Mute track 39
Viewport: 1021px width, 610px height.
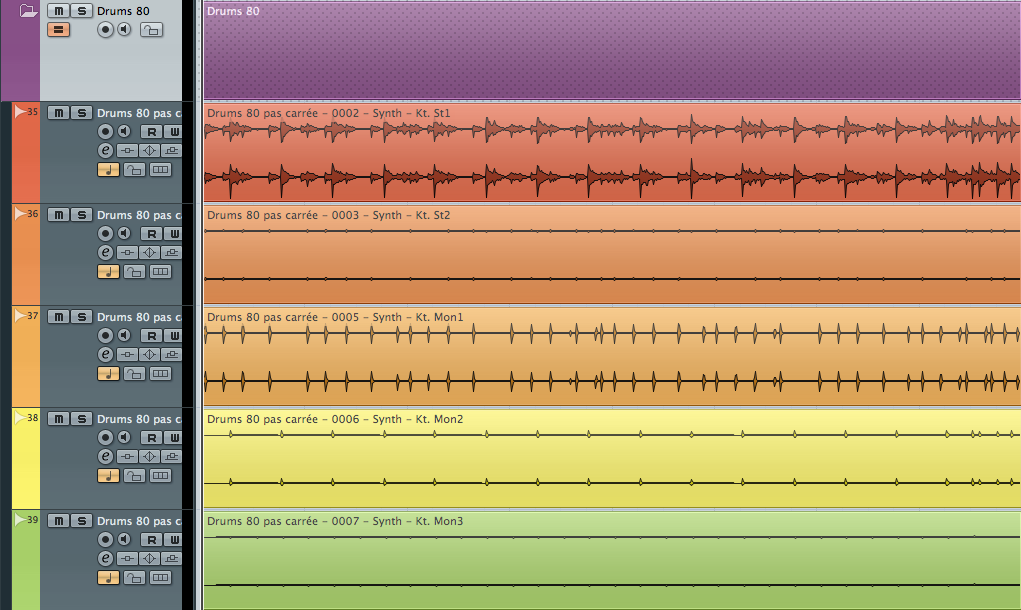[59, 521]
